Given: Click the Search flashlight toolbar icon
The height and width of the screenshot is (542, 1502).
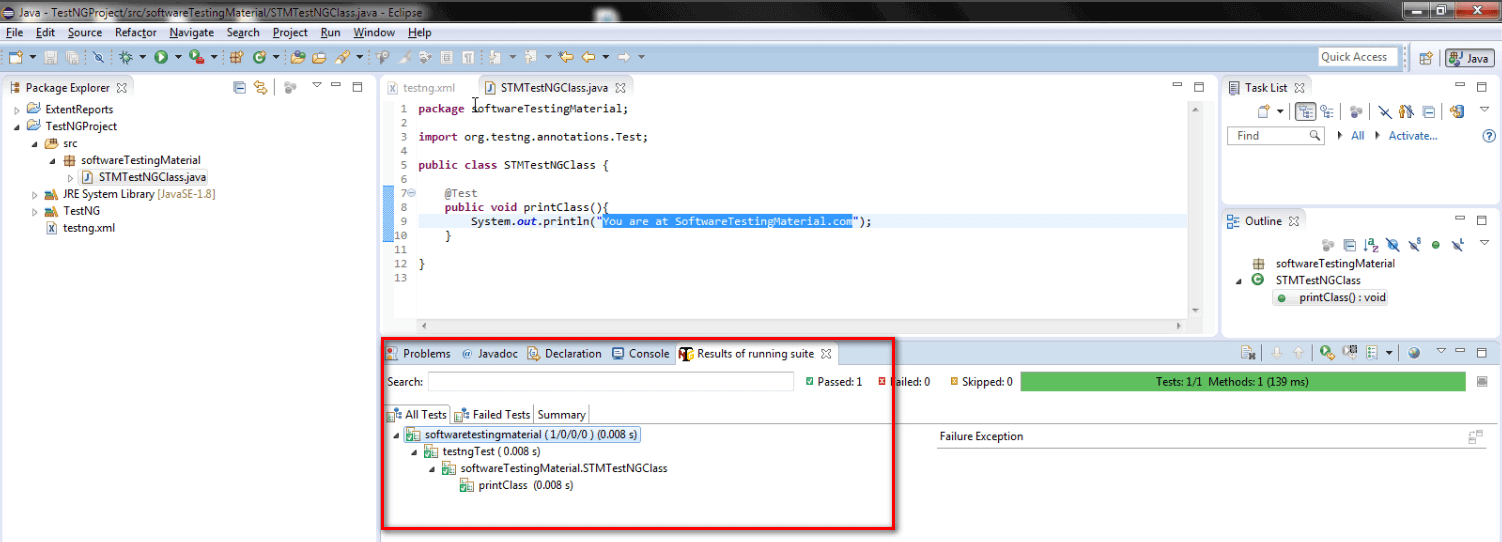Looking at the screenshot, I should 342,57.
